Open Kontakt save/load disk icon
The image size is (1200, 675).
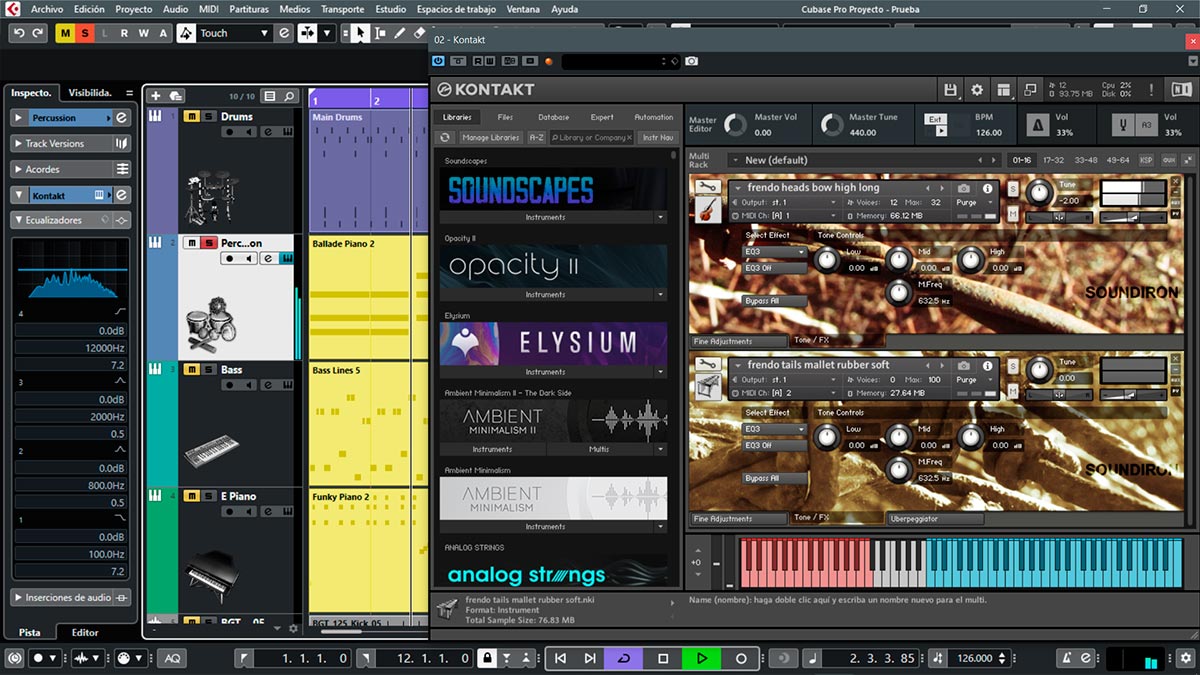tap(951, 90)
